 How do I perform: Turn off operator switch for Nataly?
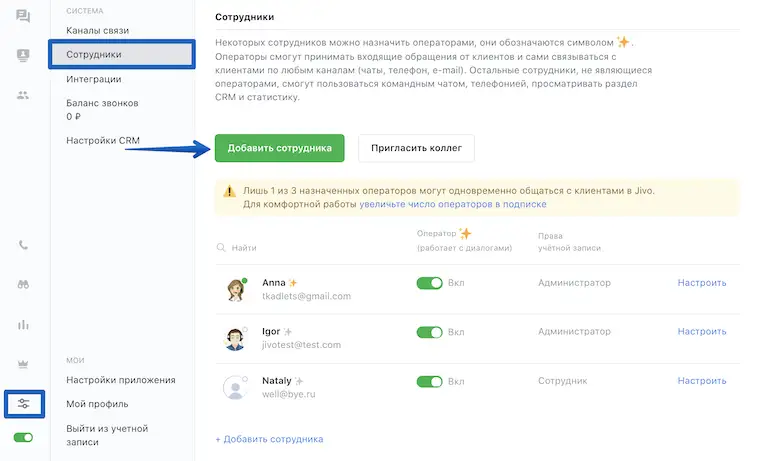click(x=429, y=381)
